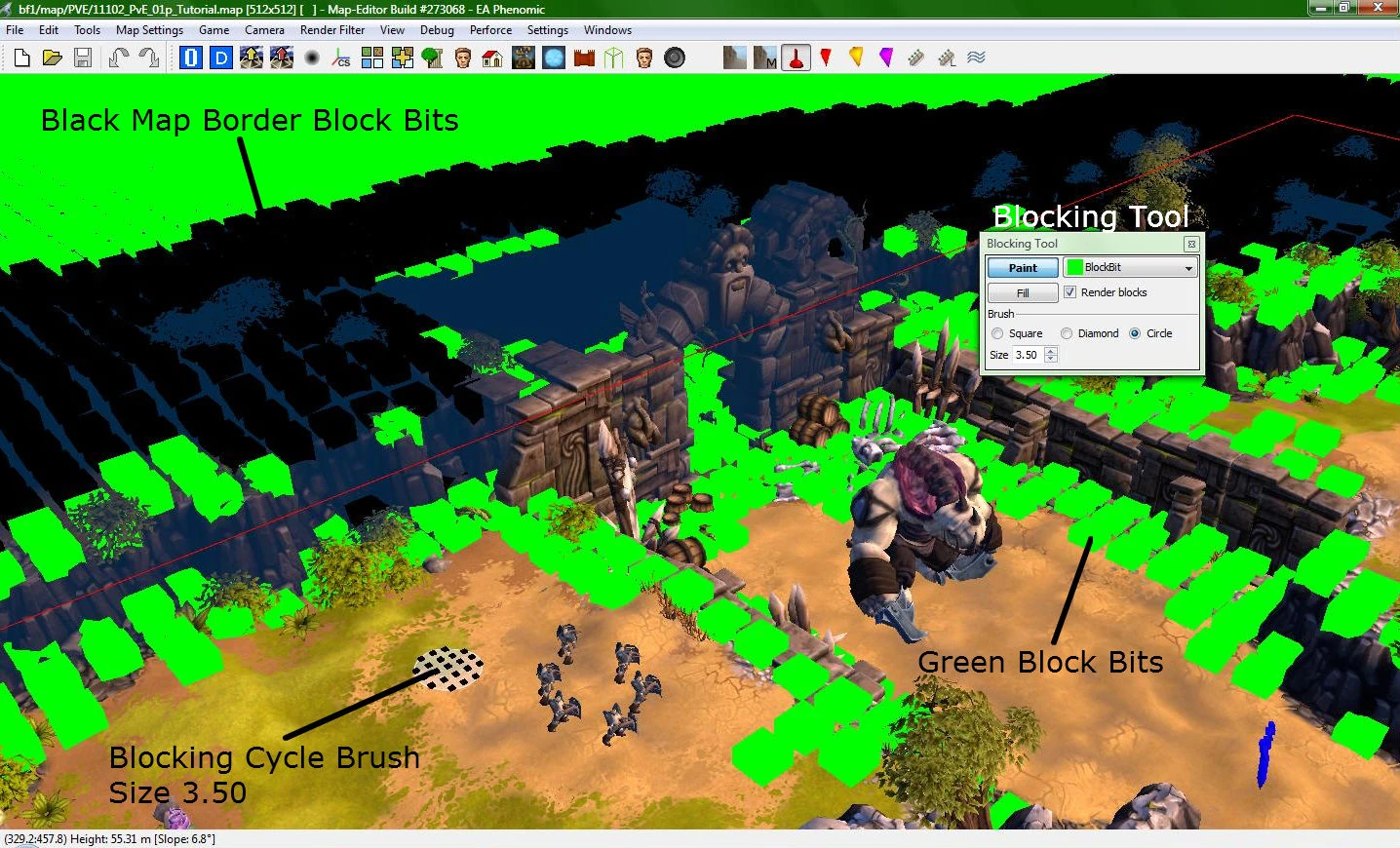Open the tree and column object tool

[433, 58]
